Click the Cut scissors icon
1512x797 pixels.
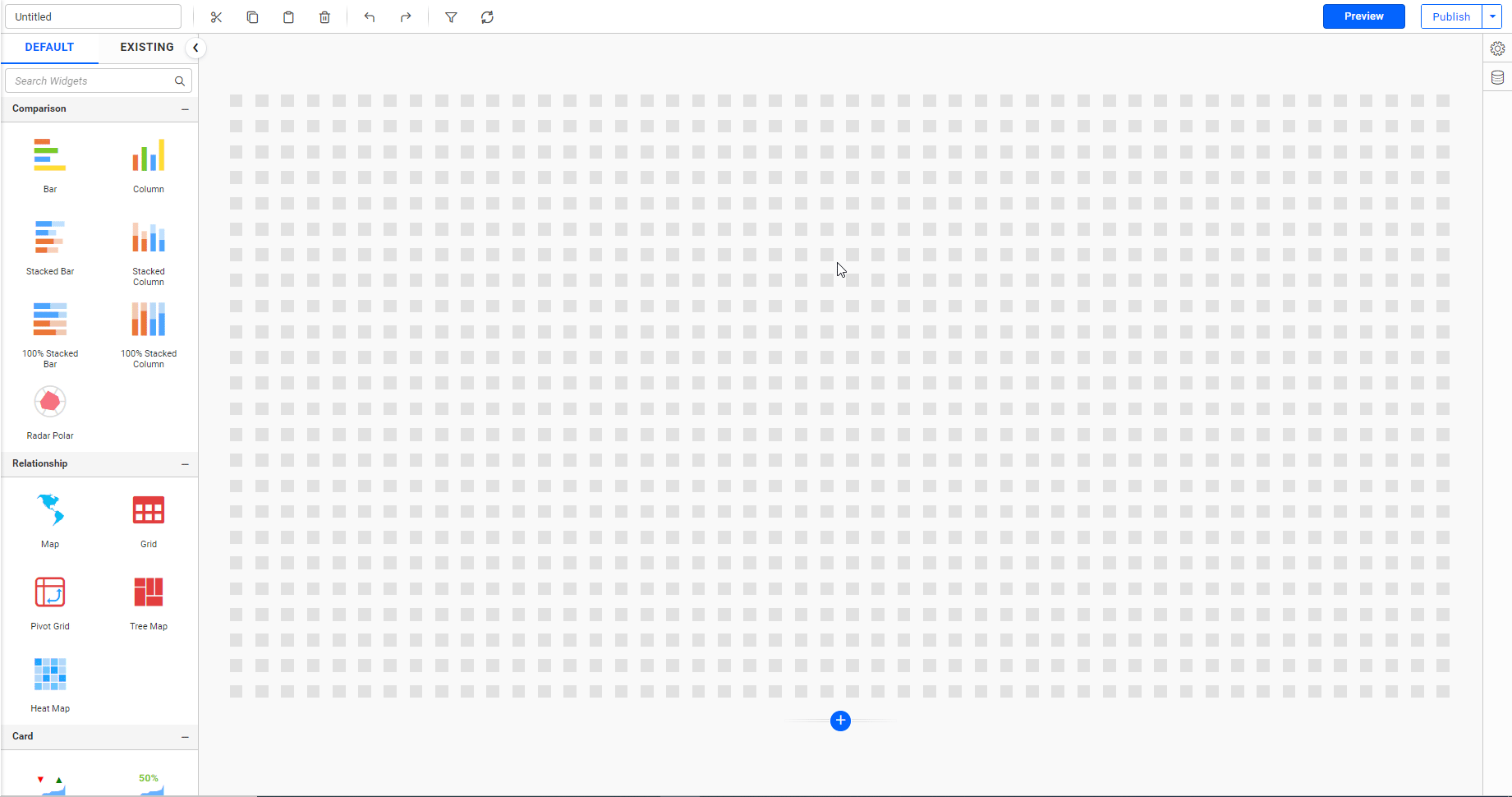(216, 17)
